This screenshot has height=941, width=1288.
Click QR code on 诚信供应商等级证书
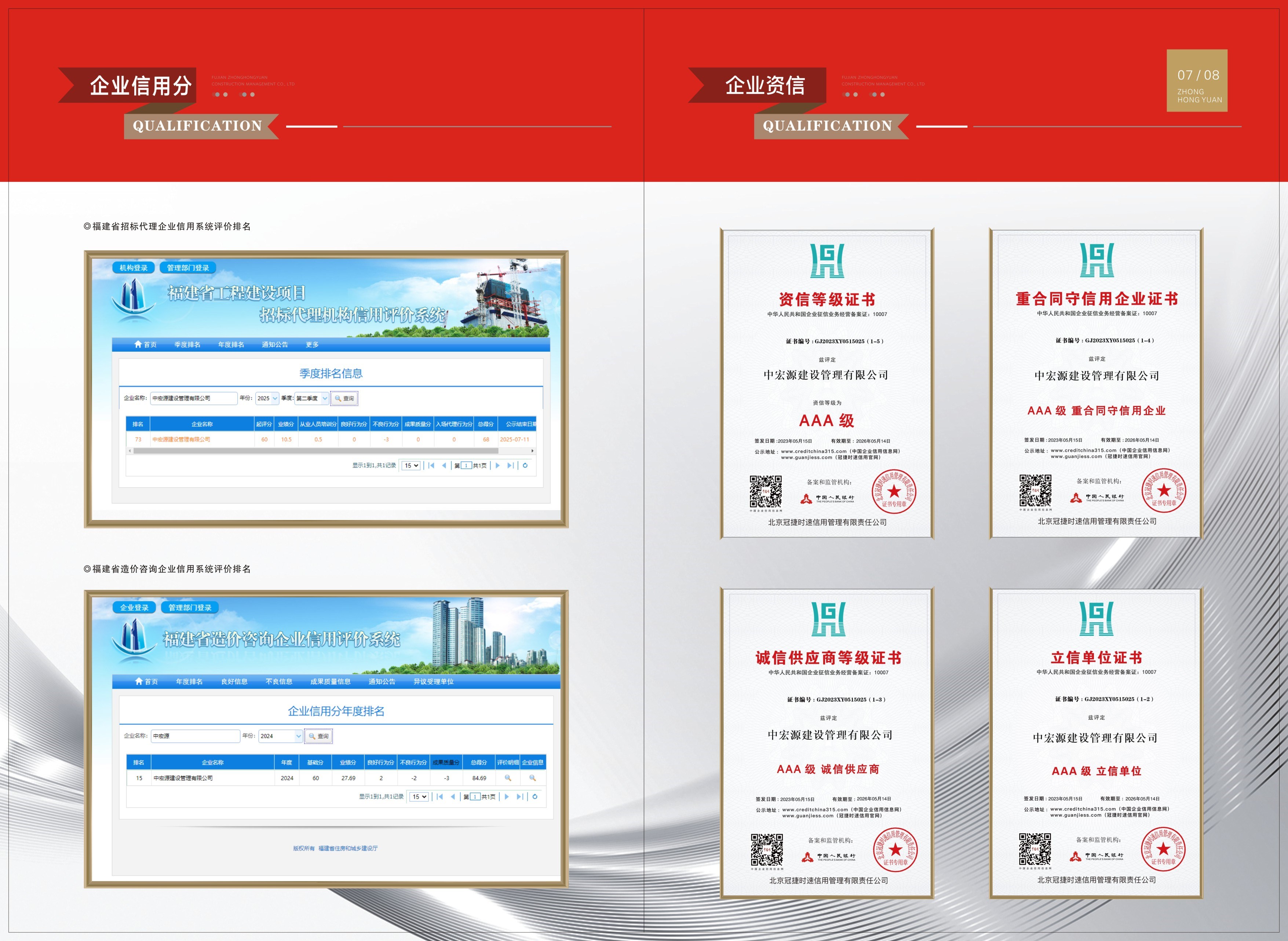(767, 850)
